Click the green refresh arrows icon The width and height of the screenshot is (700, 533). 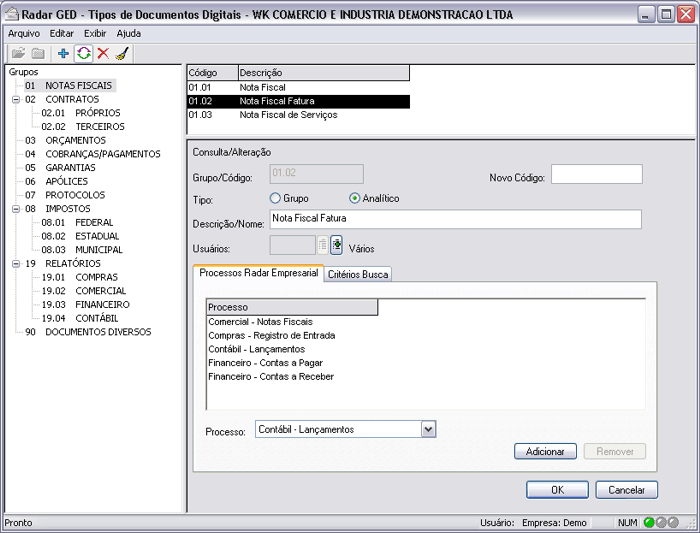point(83,53)
